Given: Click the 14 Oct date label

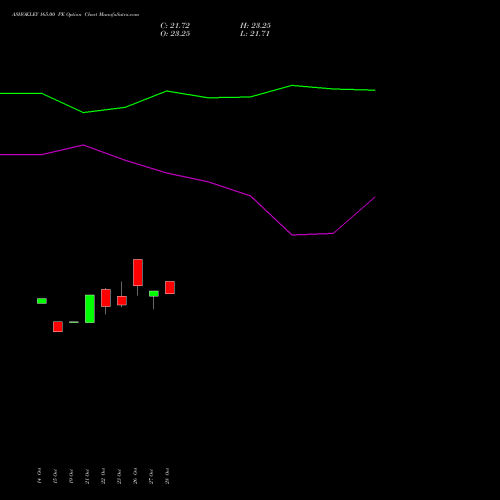Looking at the screenshot, I should 39,476.
